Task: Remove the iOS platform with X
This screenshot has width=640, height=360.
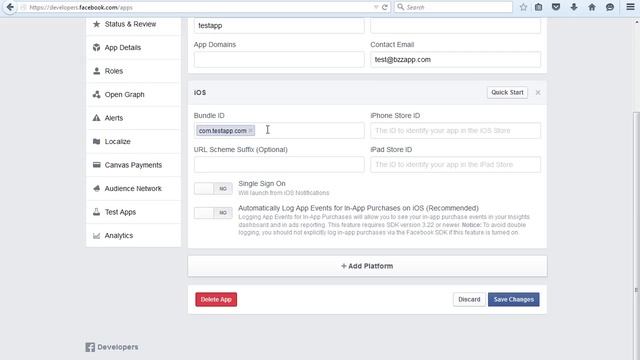Action: pos(538,93)
